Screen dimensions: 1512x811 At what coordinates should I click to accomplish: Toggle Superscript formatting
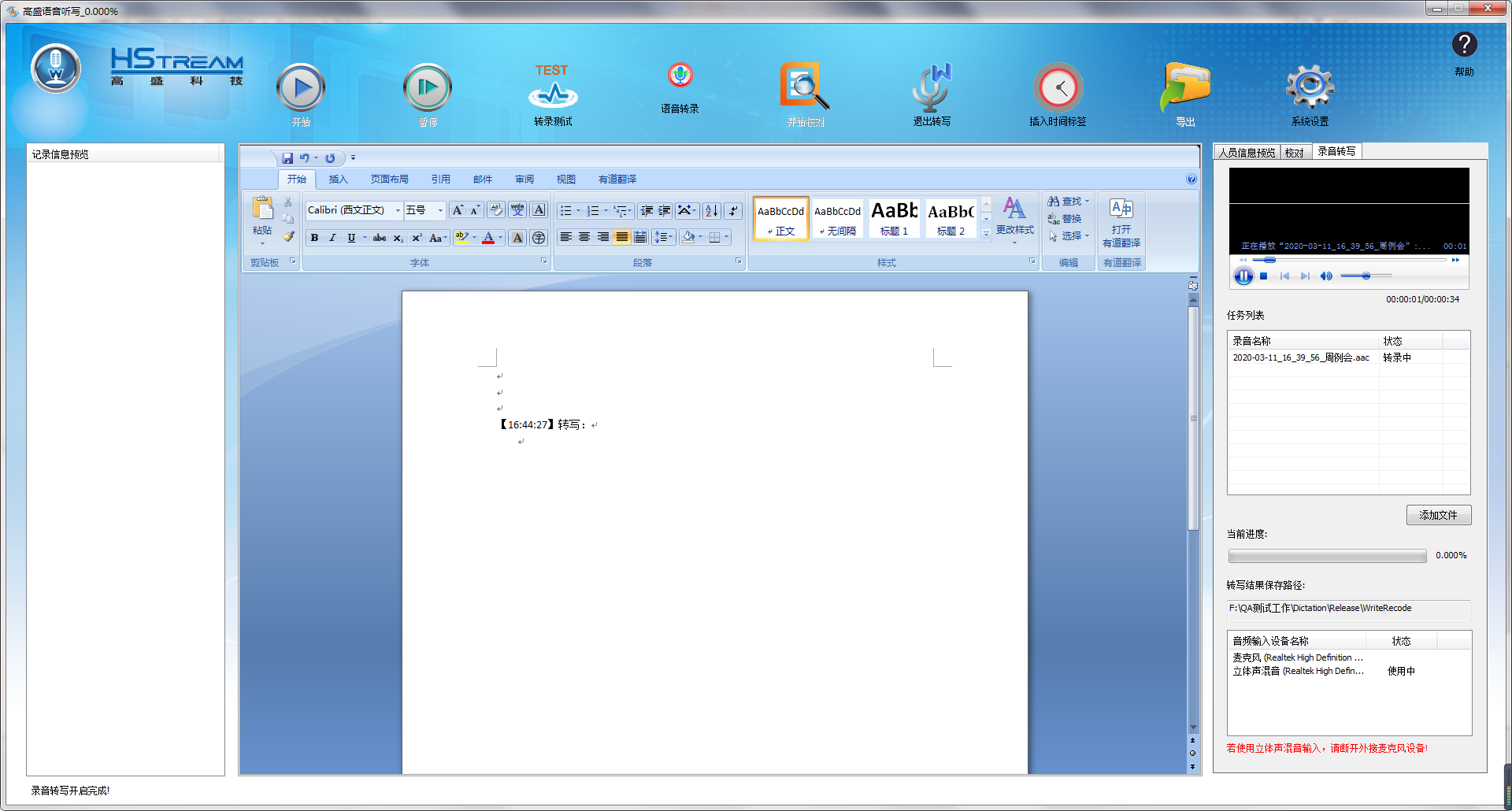pos(417,238)
